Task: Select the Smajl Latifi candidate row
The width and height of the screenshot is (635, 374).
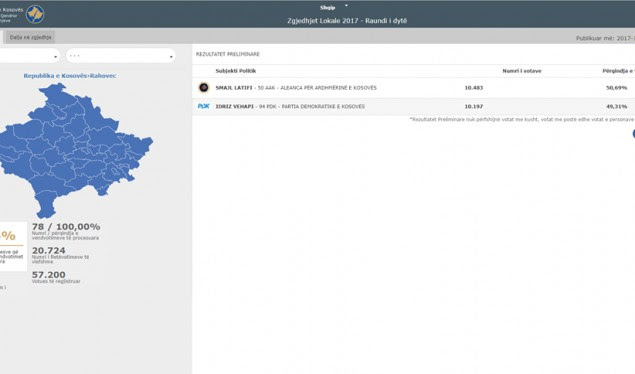Action: [413, 88]
